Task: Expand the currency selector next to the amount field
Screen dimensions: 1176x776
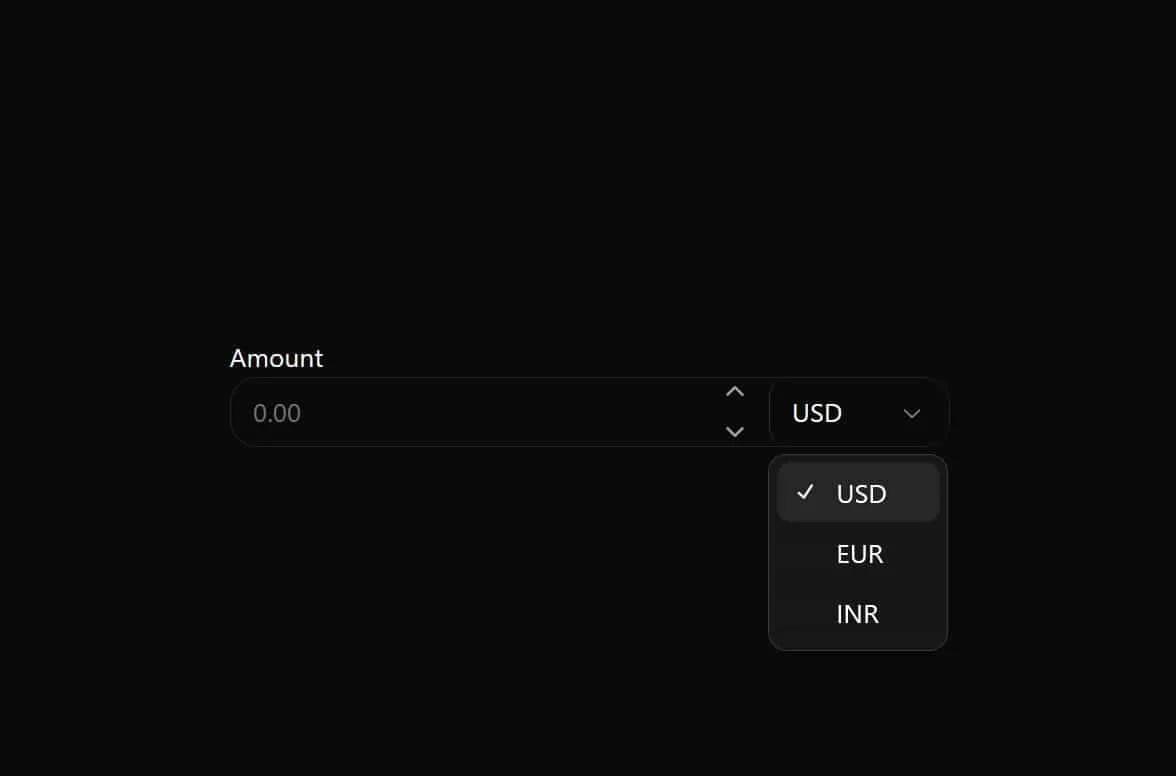Action: point(858,413)
